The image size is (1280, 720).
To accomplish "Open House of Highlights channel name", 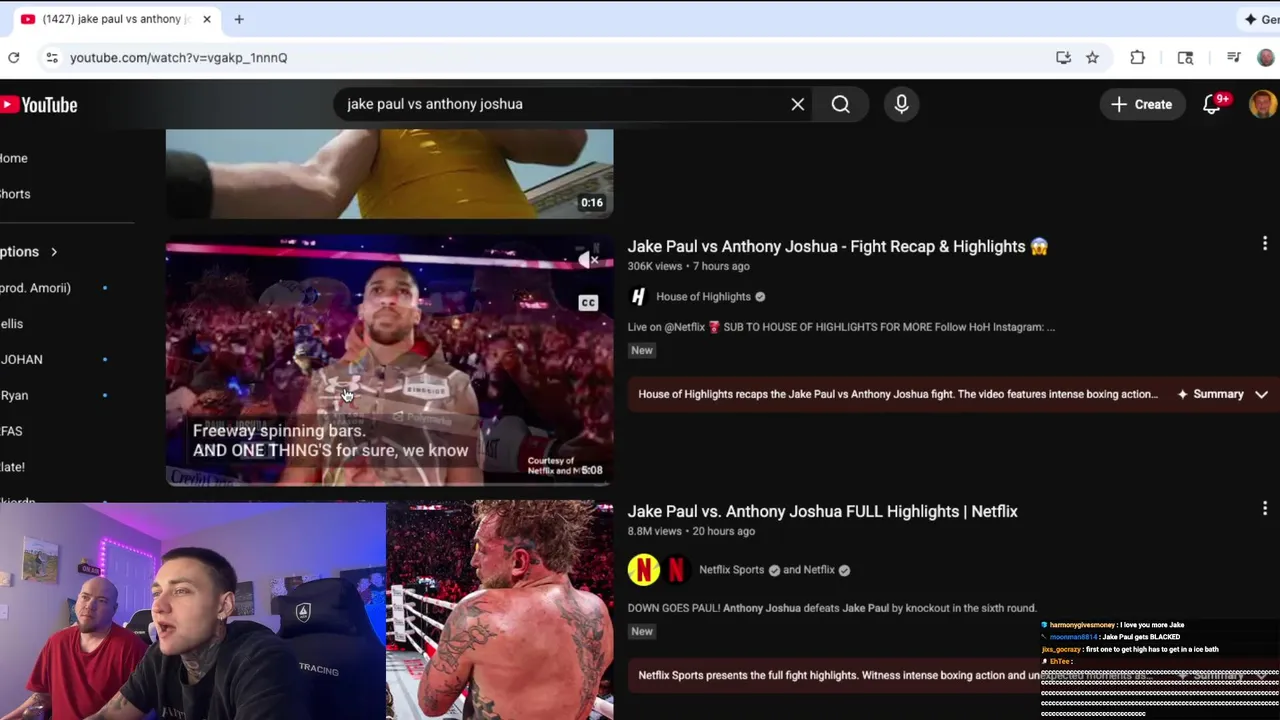I will [x=703, y=297].
